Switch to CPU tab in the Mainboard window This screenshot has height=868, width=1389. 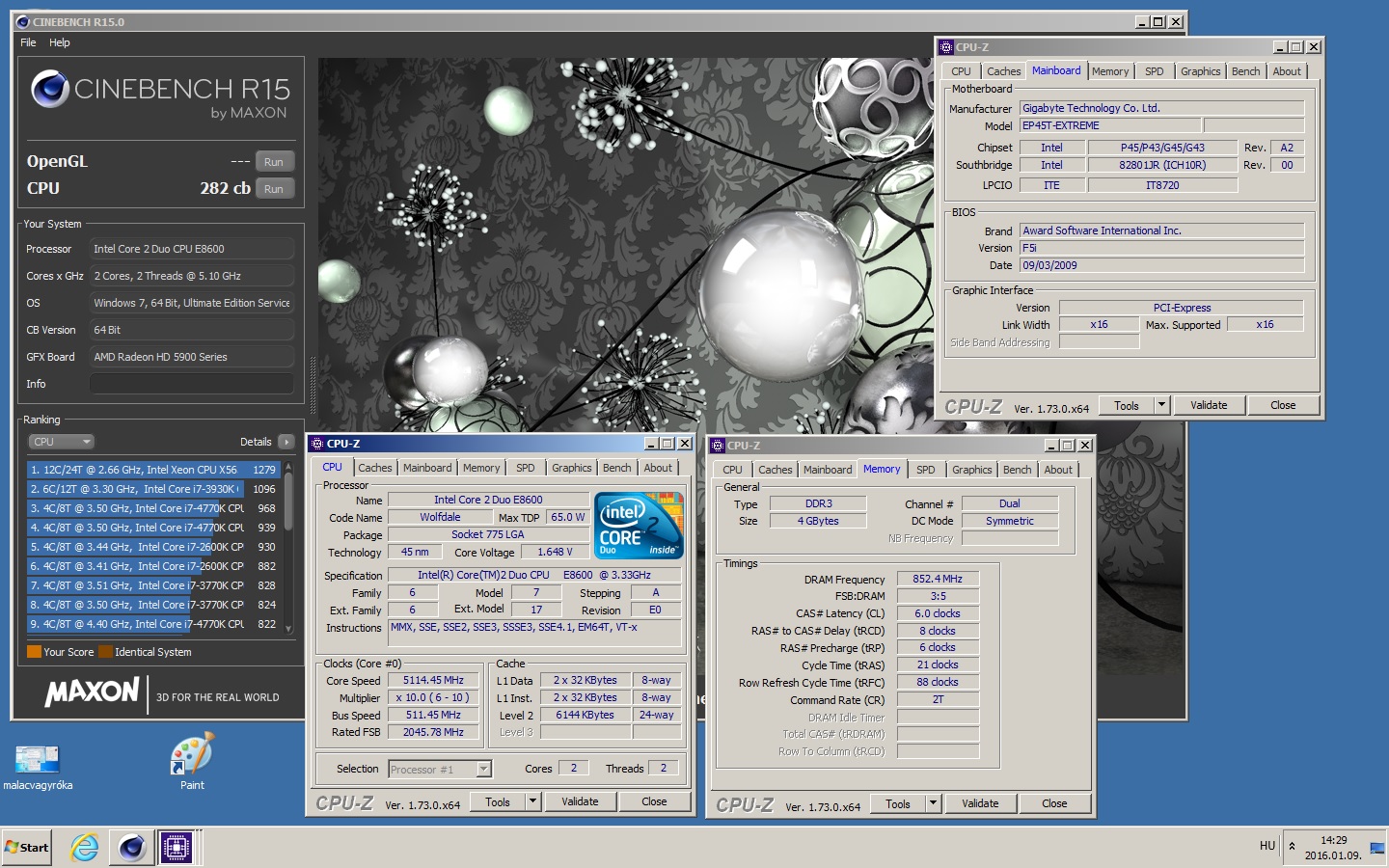962,71
